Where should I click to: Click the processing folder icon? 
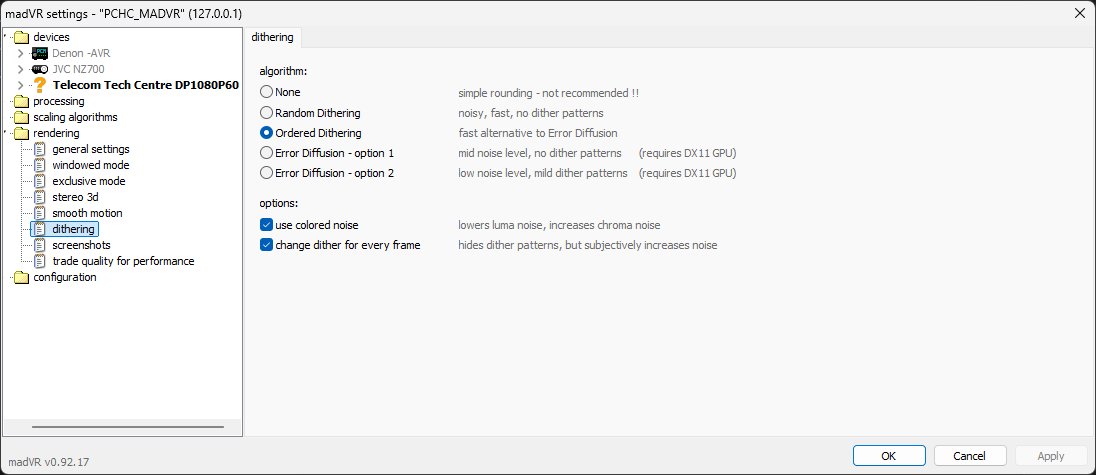(x=22, y=101)
